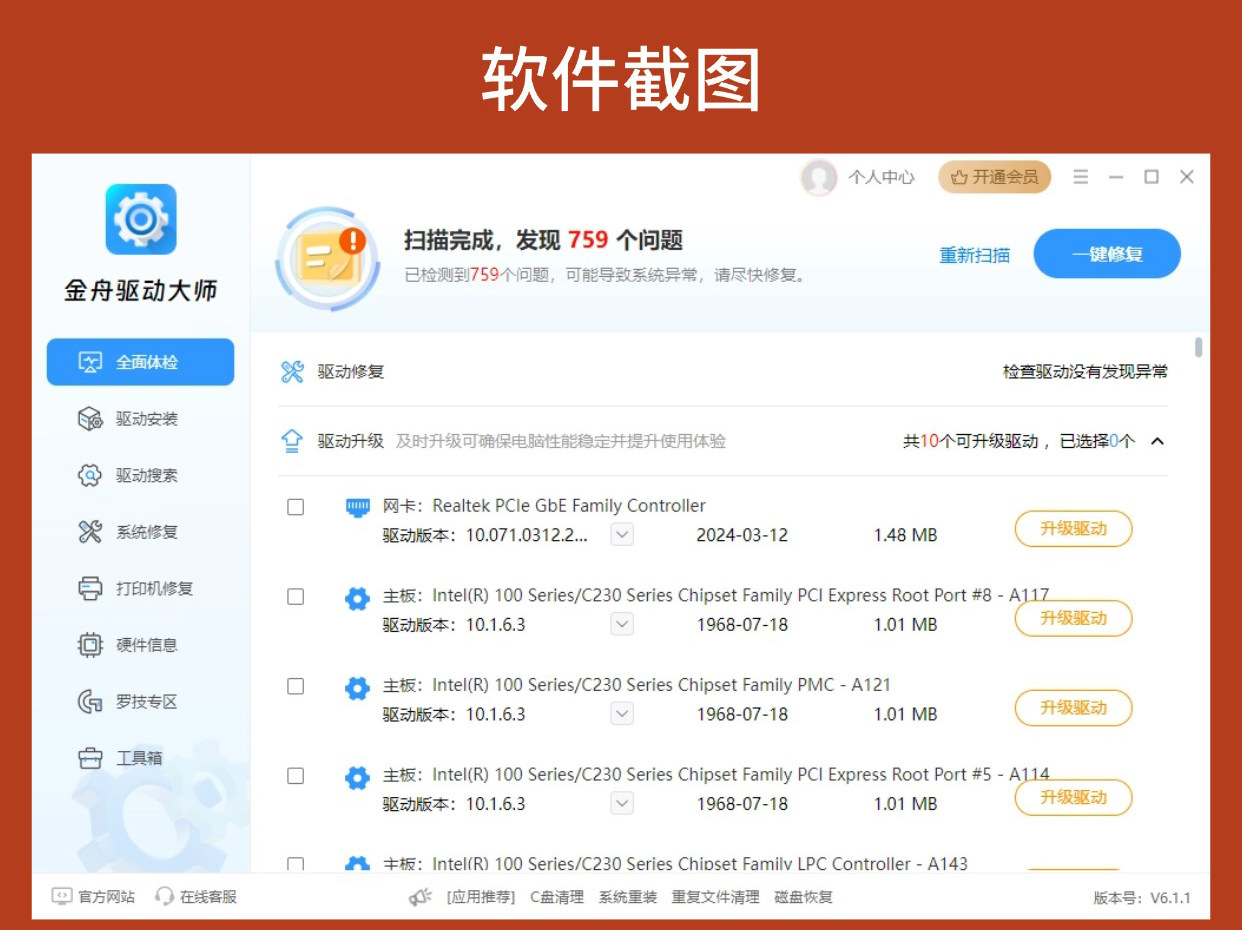Click the user avatar icon
This screenshot has width=1242, height=930.
819,177
